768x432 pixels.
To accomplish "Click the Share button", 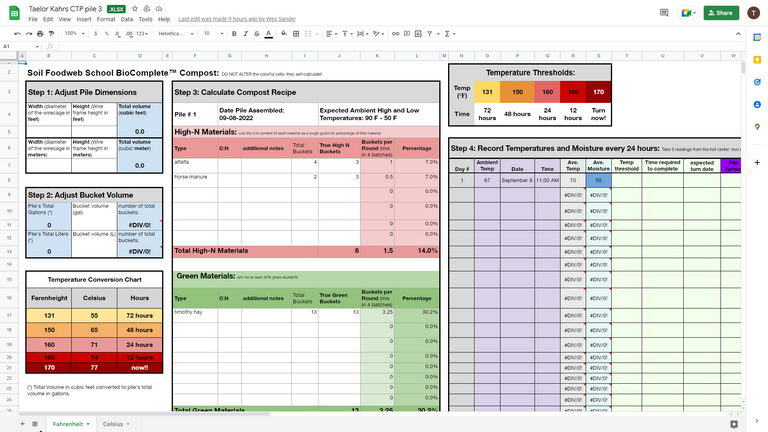I will (721, 13).
